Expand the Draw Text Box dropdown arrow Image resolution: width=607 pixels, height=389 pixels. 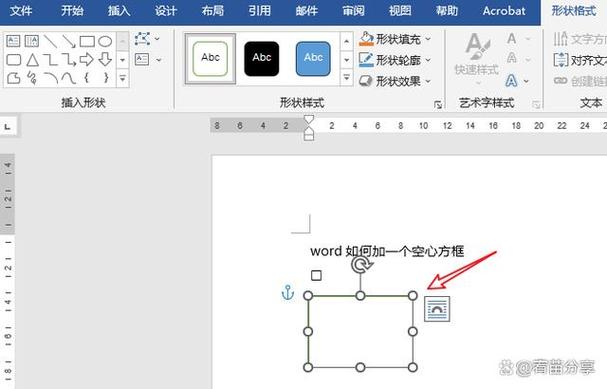tap(159, 60)
